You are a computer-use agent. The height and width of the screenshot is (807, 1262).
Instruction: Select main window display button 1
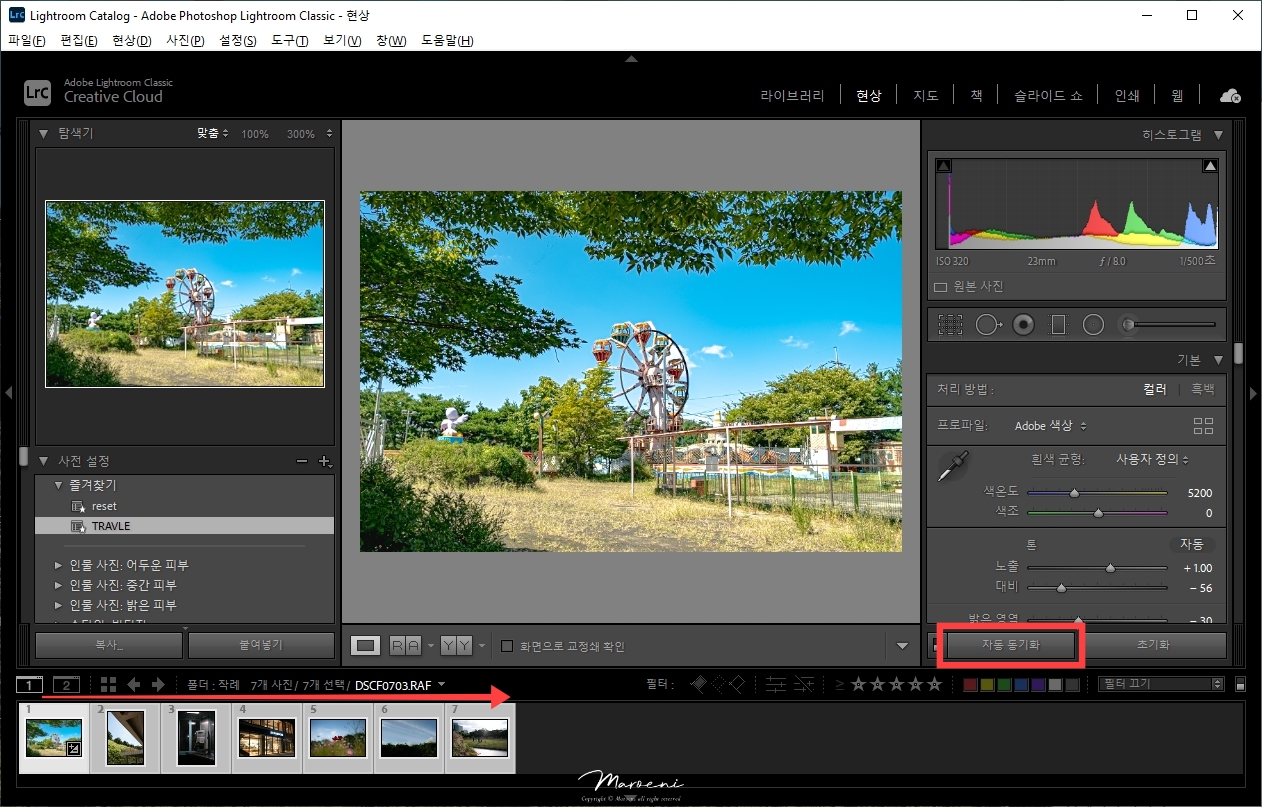pyautogui.click(x=30, y=685)
